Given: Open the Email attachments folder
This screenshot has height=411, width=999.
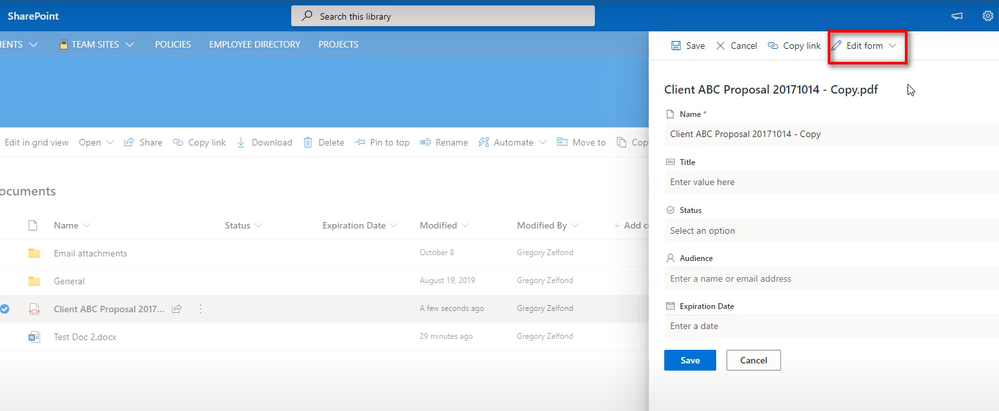Looking at the screenshot, I should (90, 253).
